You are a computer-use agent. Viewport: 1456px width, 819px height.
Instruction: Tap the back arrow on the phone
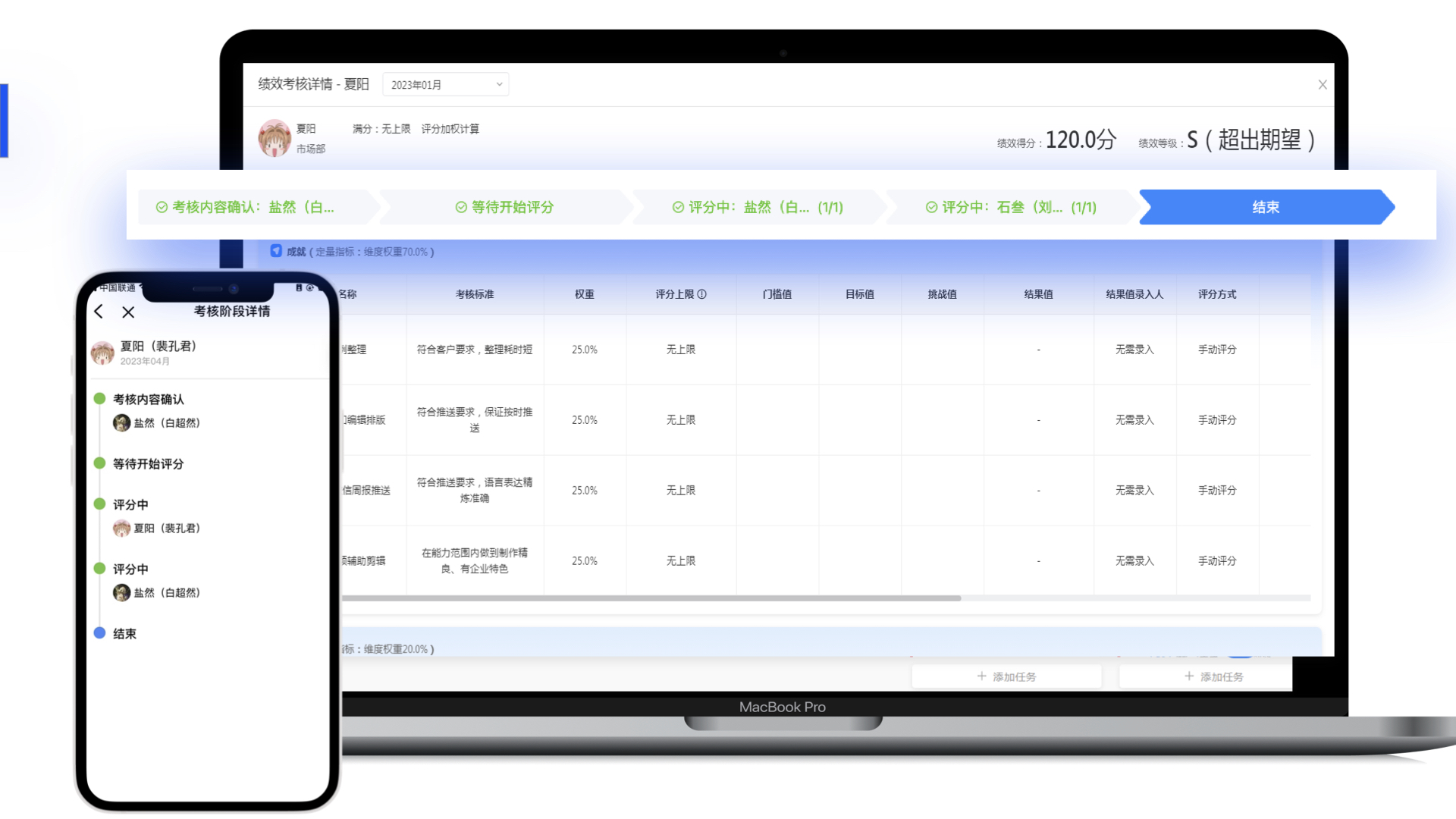pos(99,312)
